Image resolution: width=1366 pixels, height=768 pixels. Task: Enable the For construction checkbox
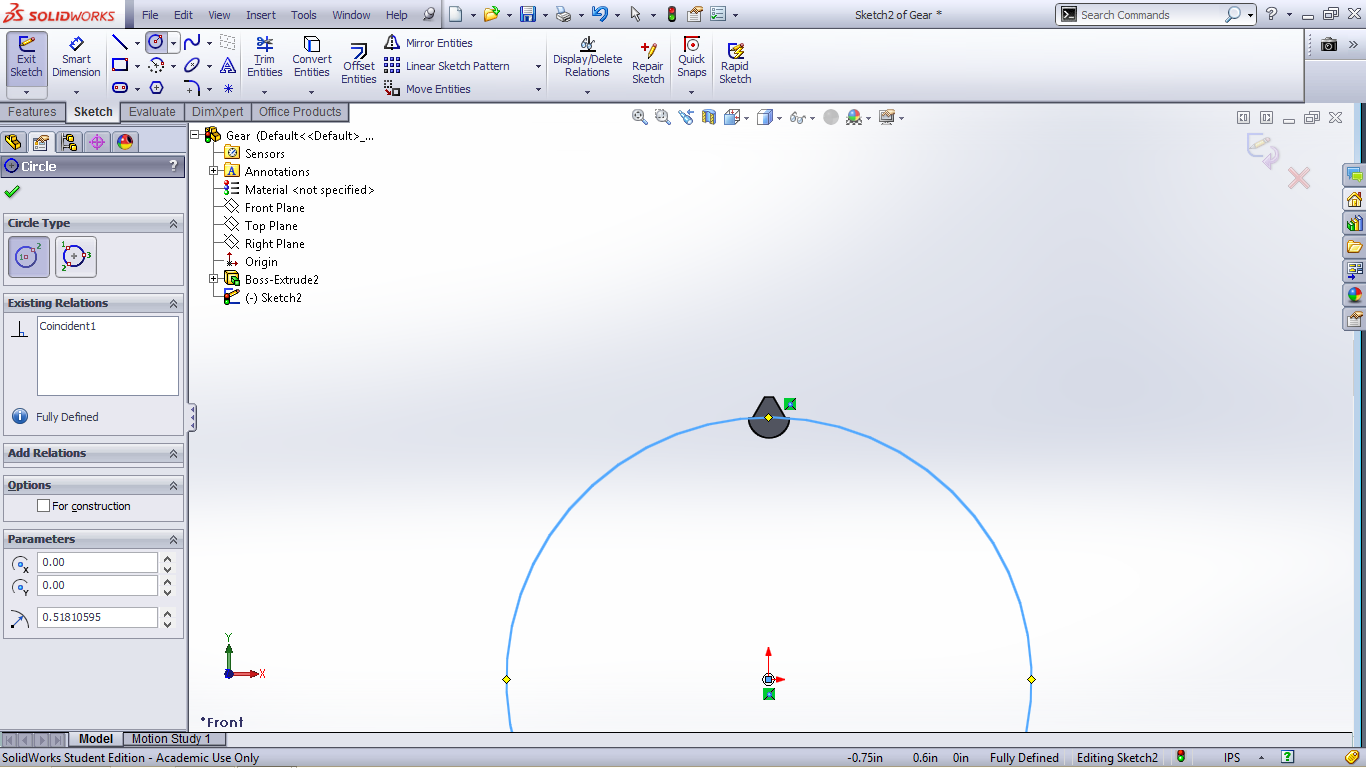44,506
